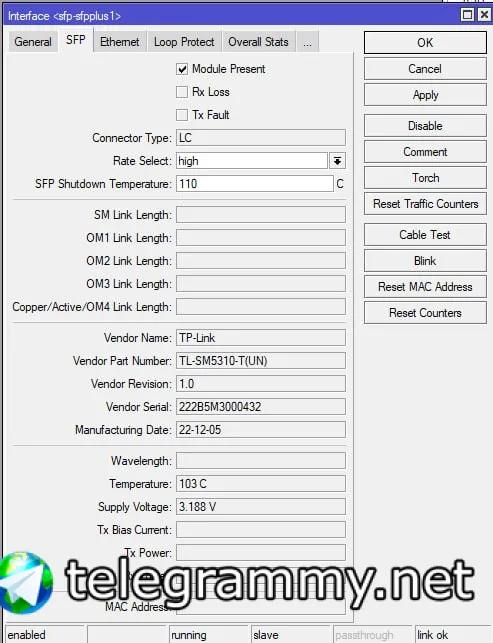Image resolution: width=493 pixels, height=643 pixels.
Task: Go to the Overall Stats tab
Action: pos(258,41)
